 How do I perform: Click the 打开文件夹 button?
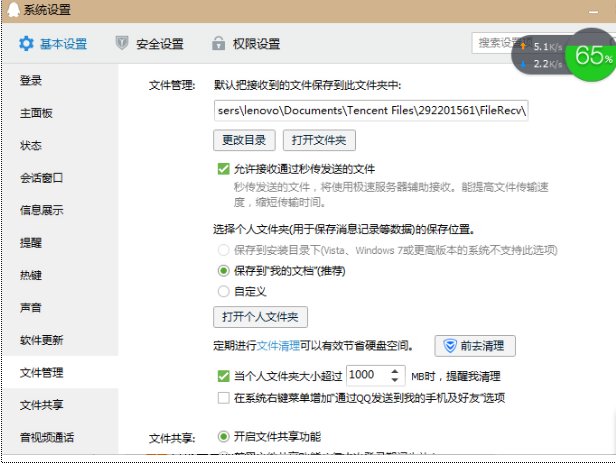coord(319,140)
